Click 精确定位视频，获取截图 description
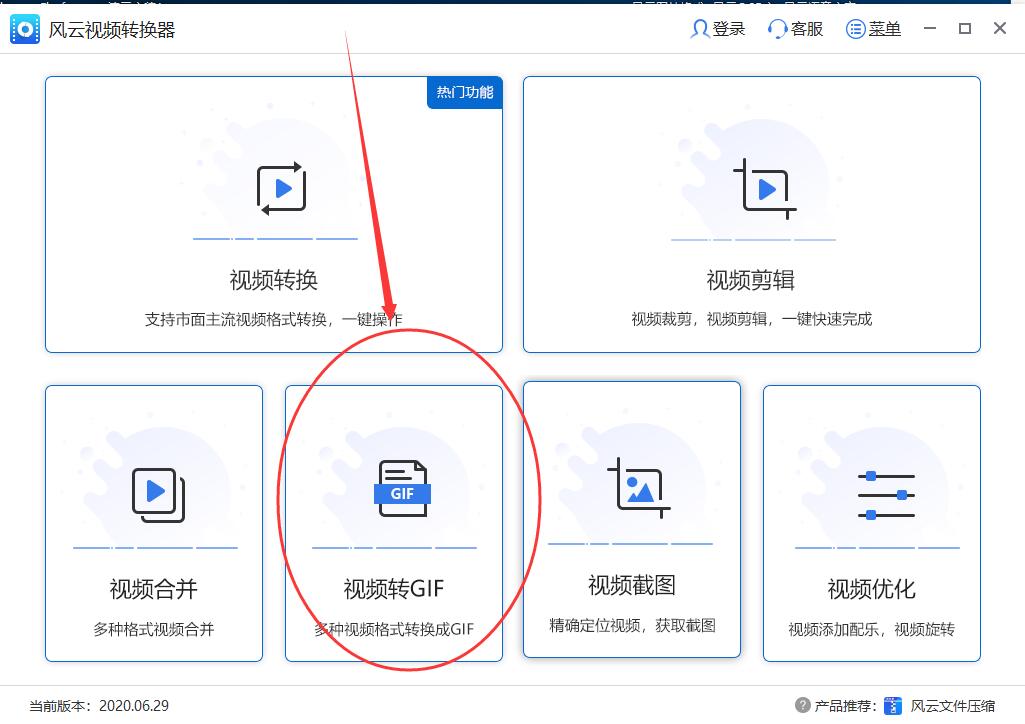The image size is (1025, 724). click(x=632, y=625)
